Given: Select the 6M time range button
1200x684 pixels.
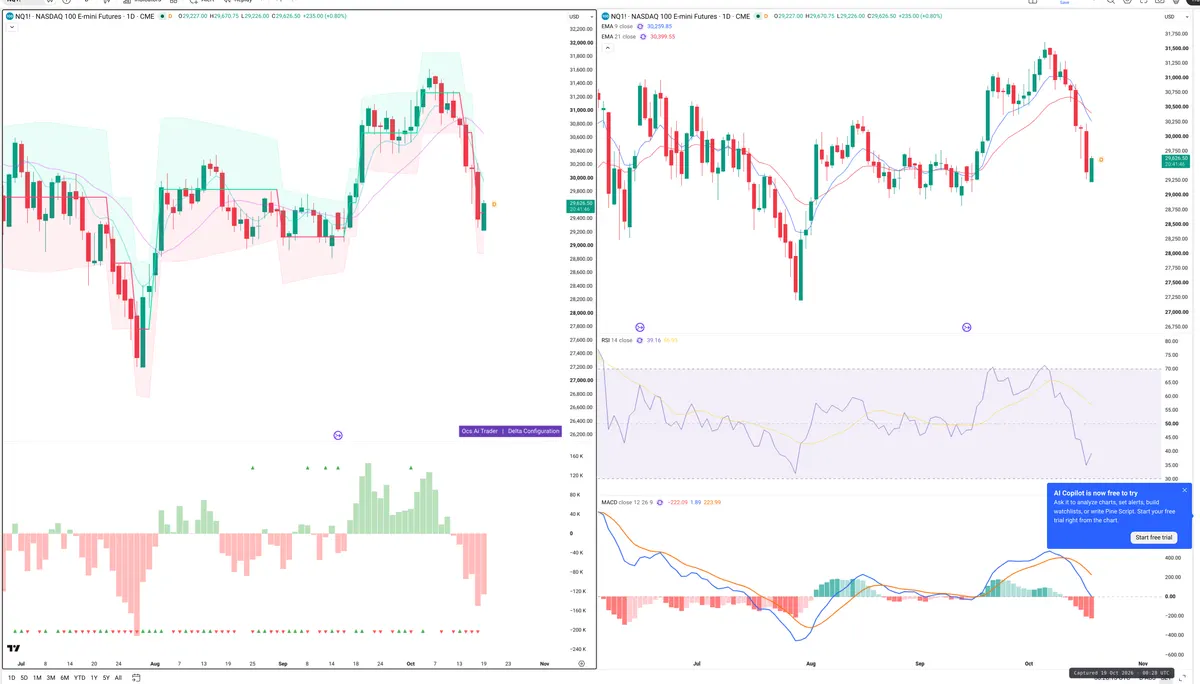Looking at the screenshot, I should coord(64,677).
